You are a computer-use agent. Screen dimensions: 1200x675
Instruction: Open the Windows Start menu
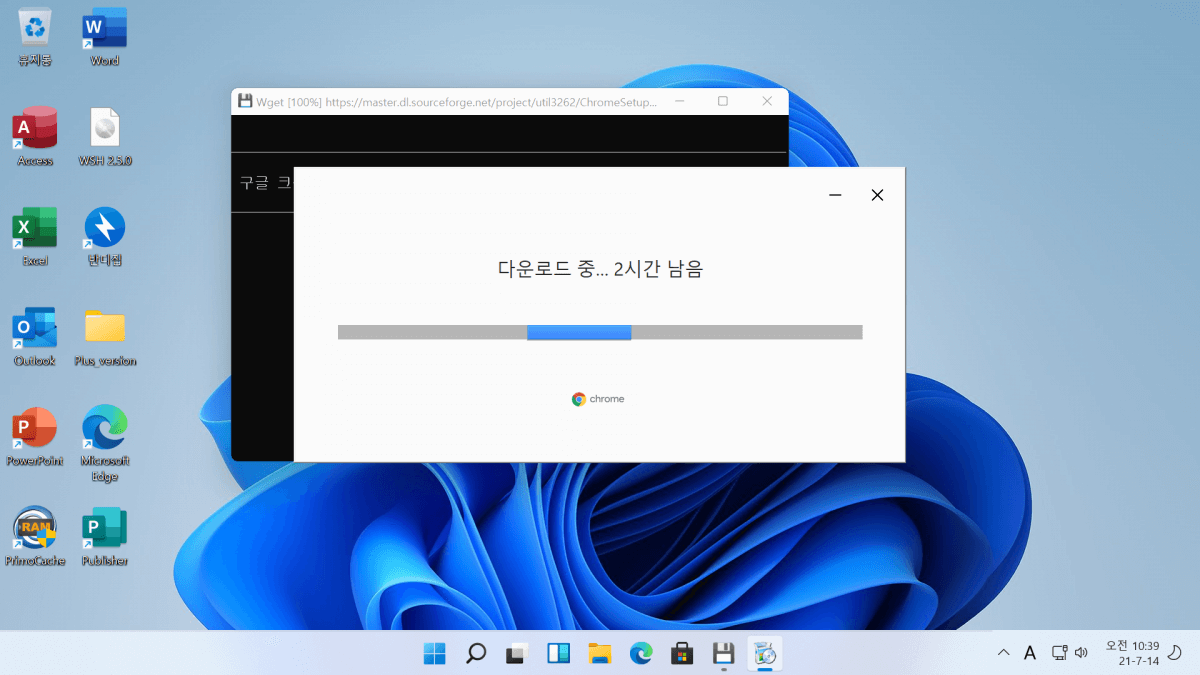pos(435,654)
